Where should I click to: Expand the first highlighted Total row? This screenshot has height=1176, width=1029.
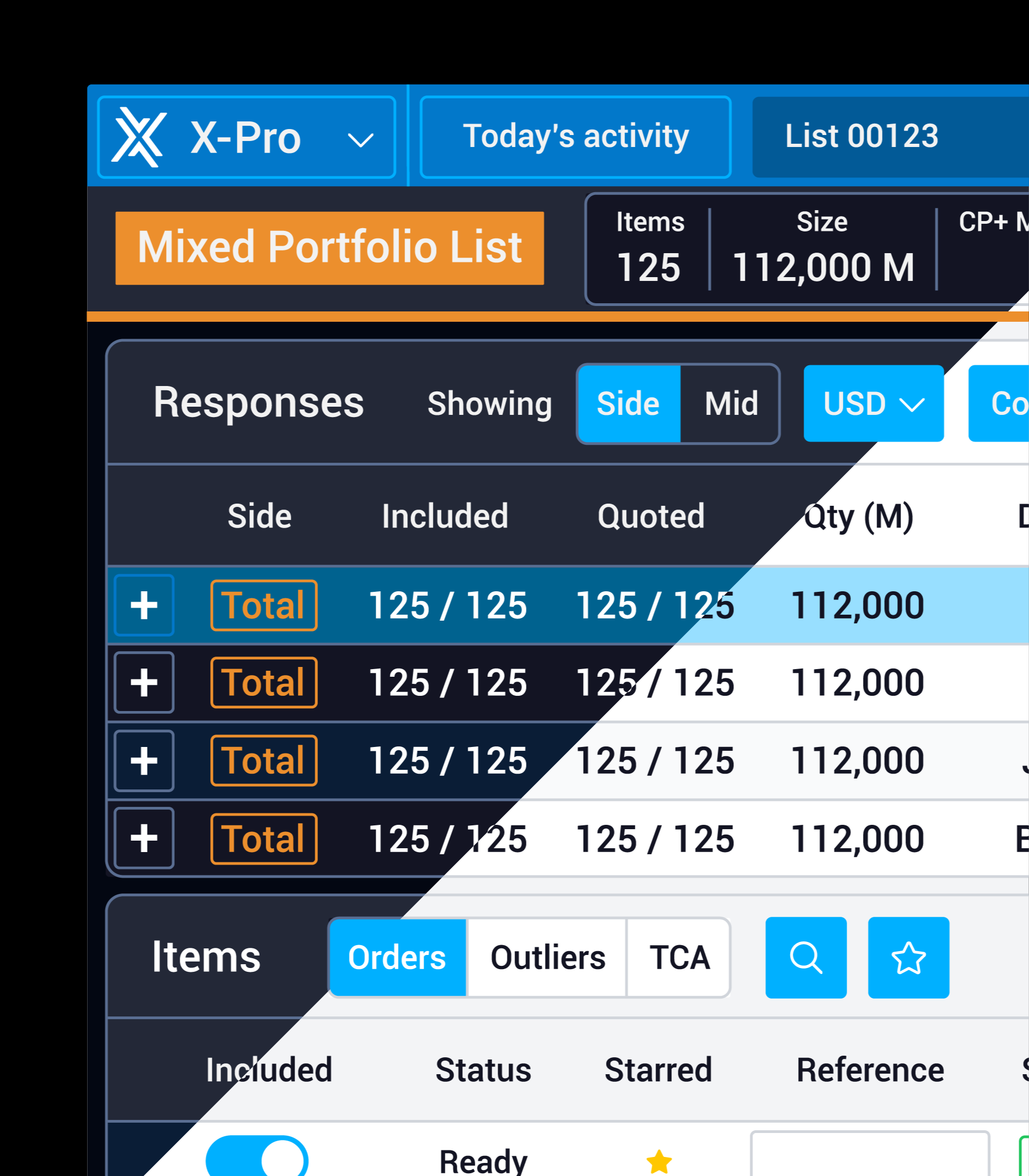pyautogui.click(x=144, y=605)
